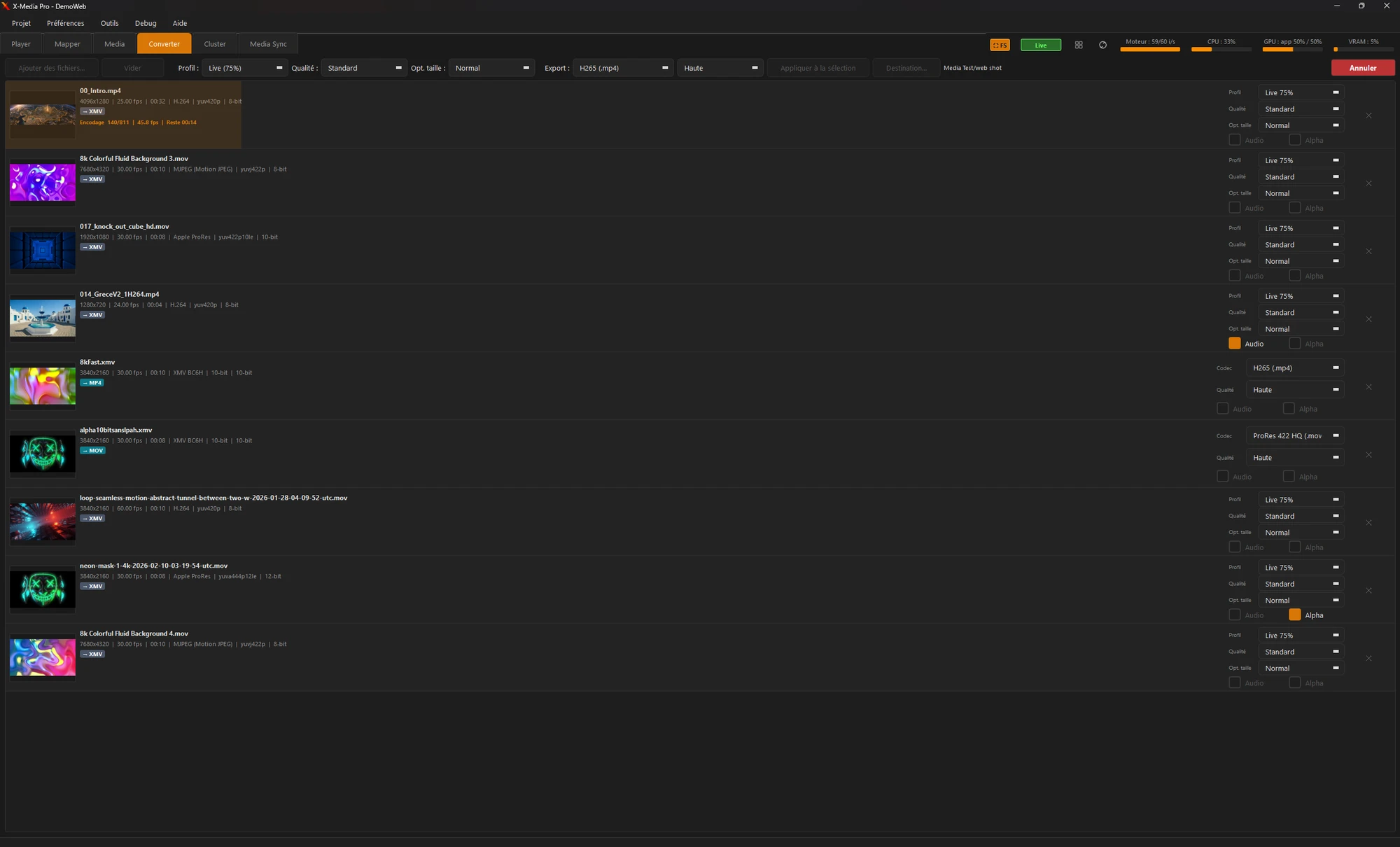The width and height of the screenshot is (1400, 847).
Task: Open ProRes 422 HQ codec dropdown
Action: tap(1295, 435)
